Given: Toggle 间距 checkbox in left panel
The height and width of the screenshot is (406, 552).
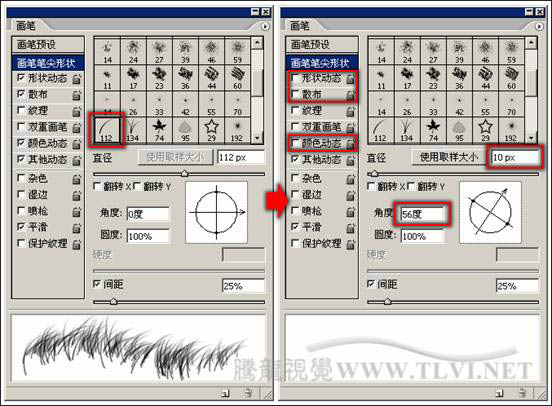Looking at the screenshot, I should click(97, 284).
